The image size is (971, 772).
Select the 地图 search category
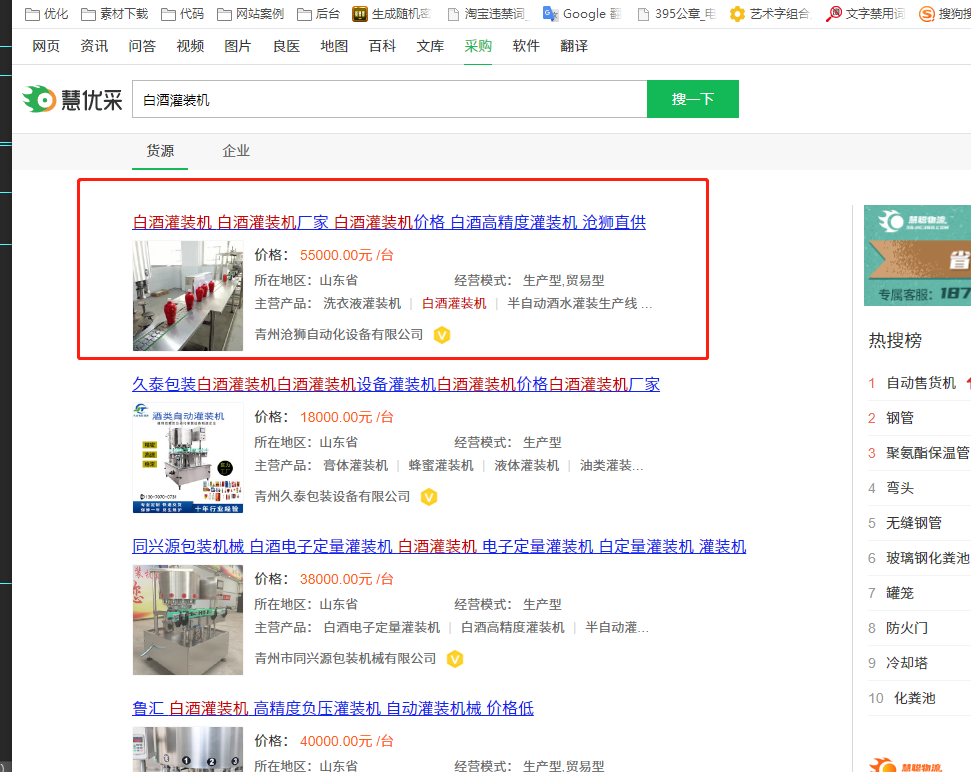[334, 46]
